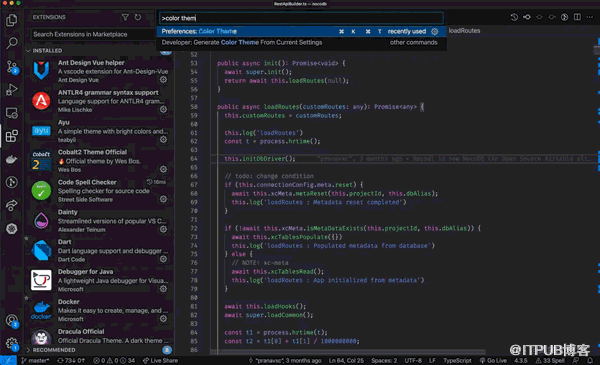Open problems count in status bar

[114, 360]
